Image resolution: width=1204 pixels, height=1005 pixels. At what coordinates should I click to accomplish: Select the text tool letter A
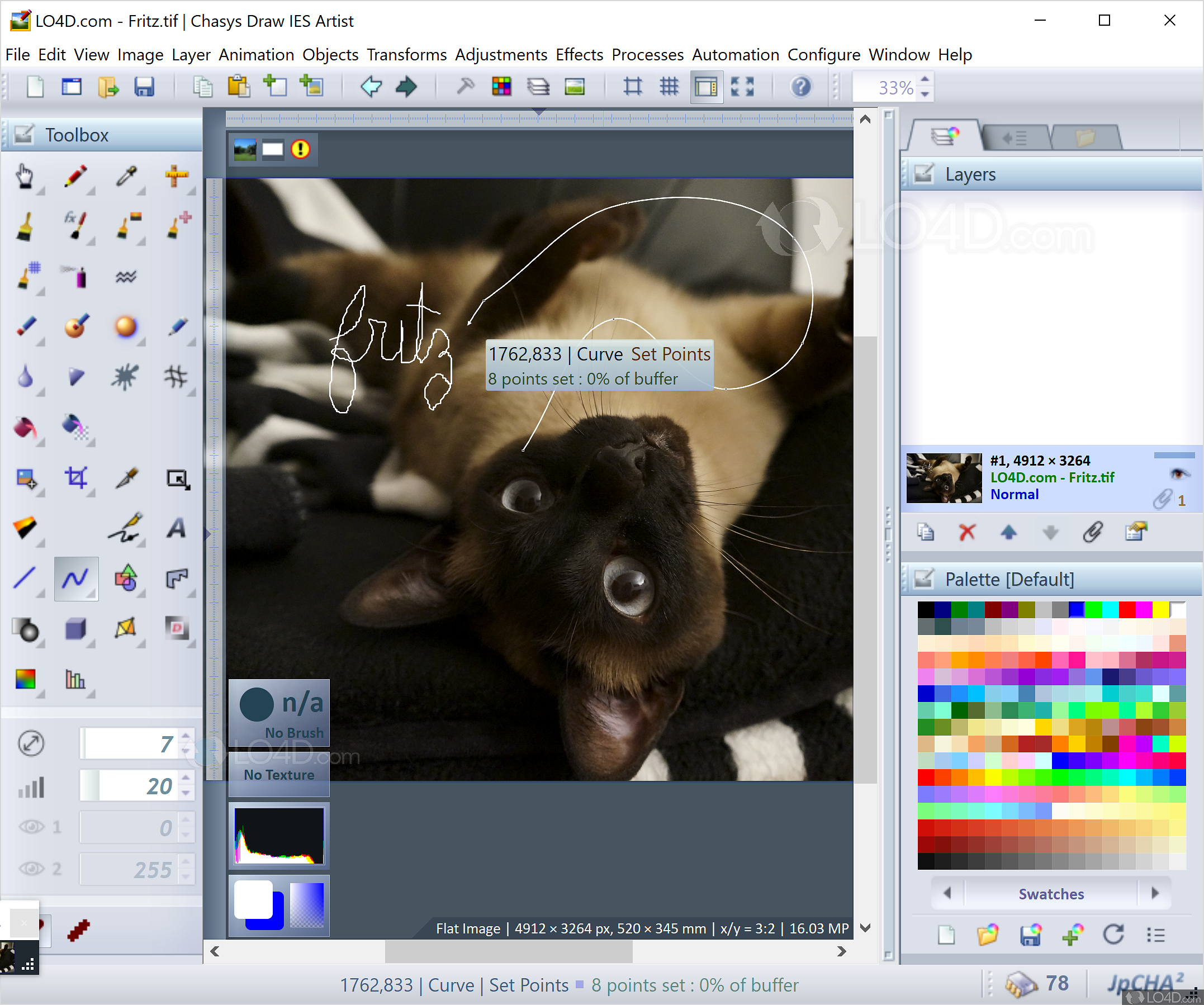pos(177,529)
